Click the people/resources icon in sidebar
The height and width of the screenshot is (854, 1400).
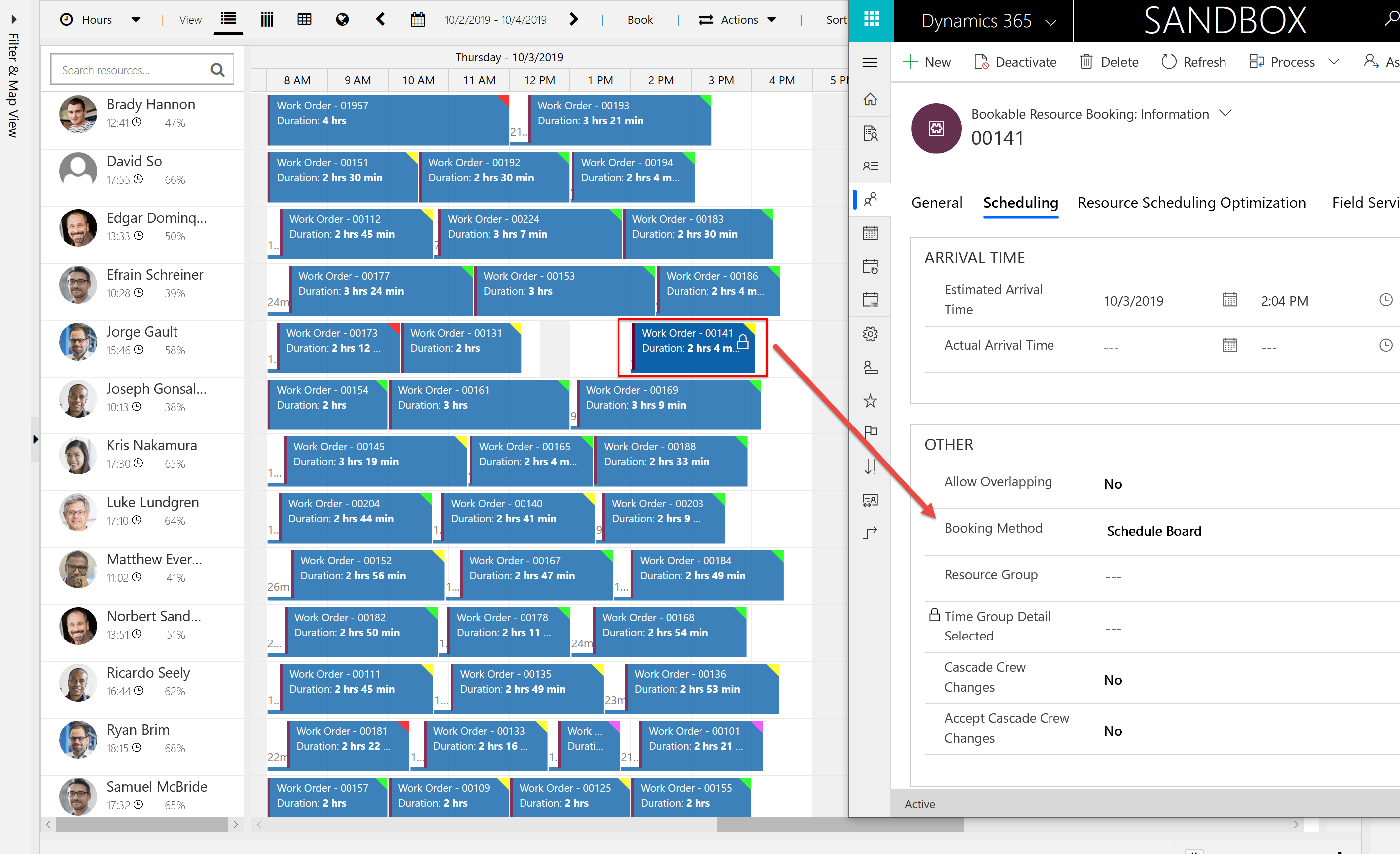870,197
